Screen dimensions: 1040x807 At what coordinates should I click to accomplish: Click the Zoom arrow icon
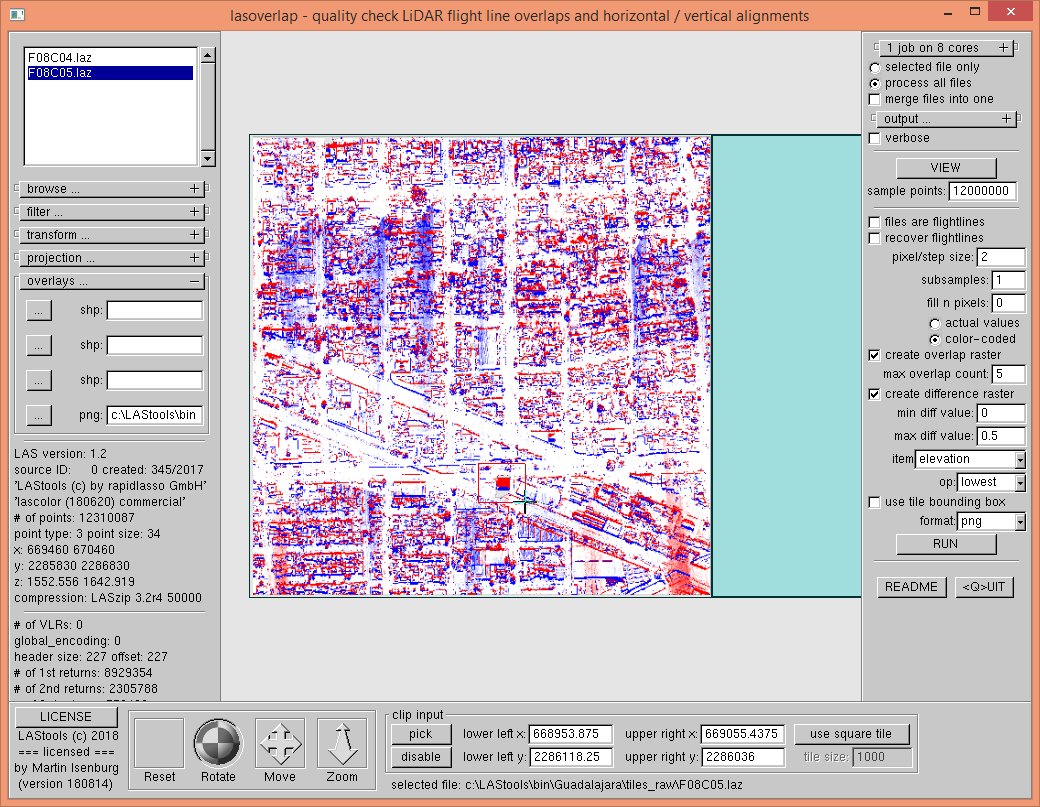coord(342,743)
